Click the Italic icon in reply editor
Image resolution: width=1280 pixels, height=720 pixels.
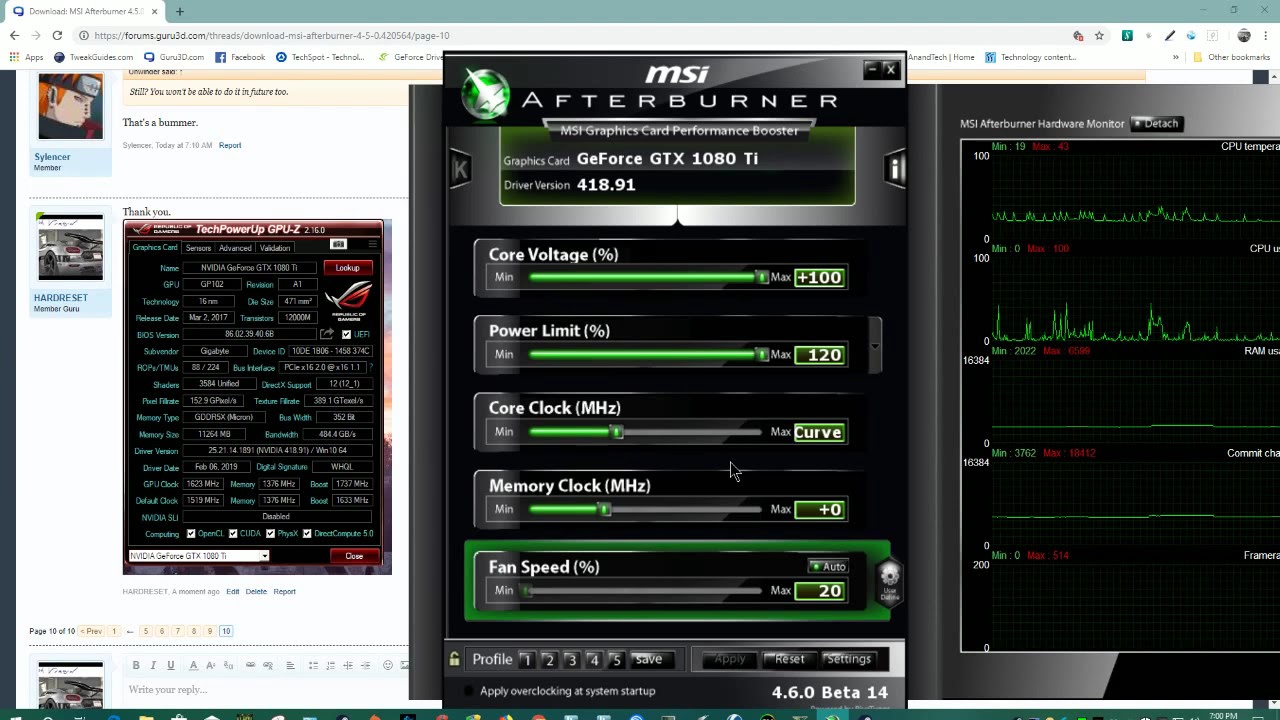[x=153, y=665]
